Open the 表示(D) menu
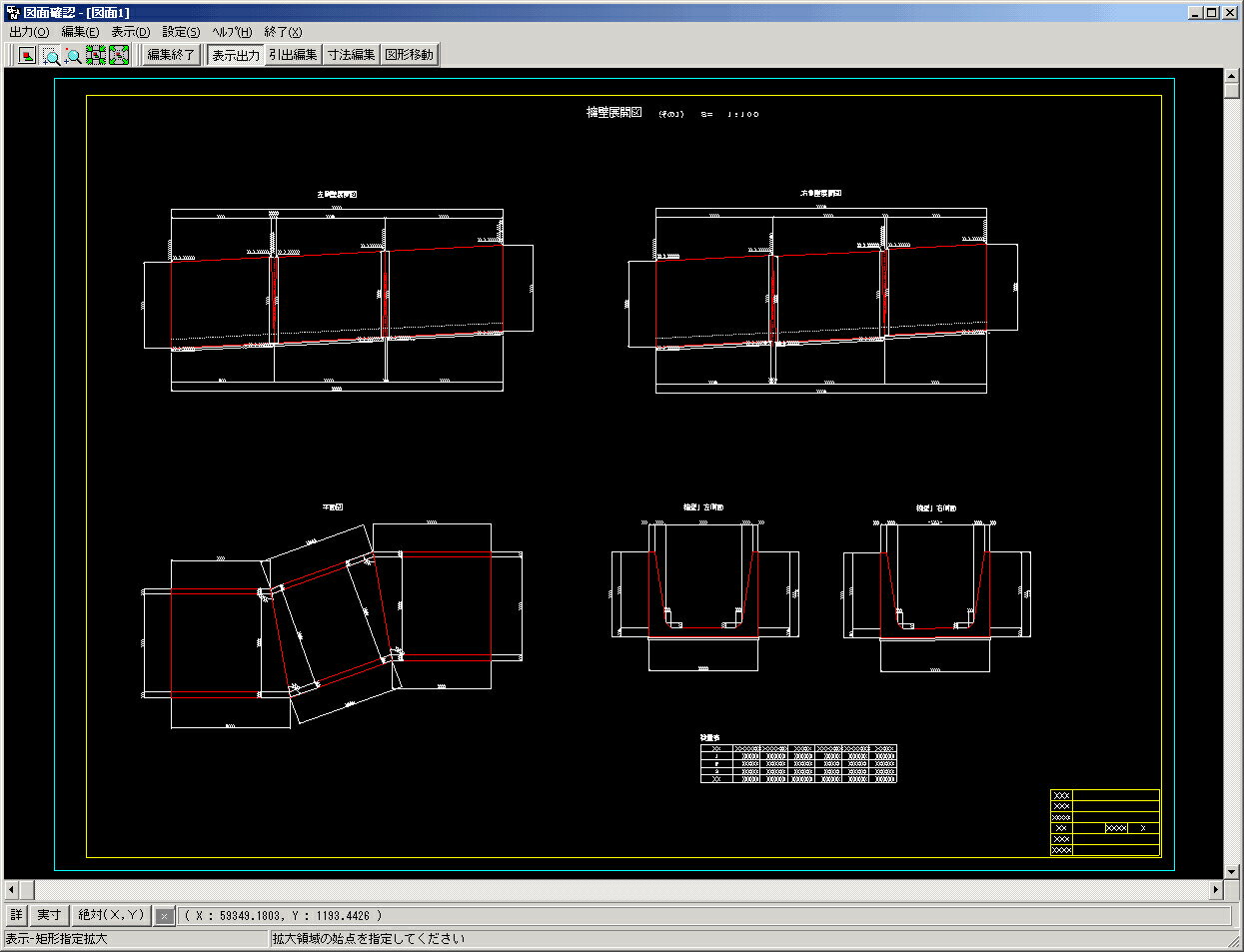This screenshot has height=952, width=1244. (131, 32)
